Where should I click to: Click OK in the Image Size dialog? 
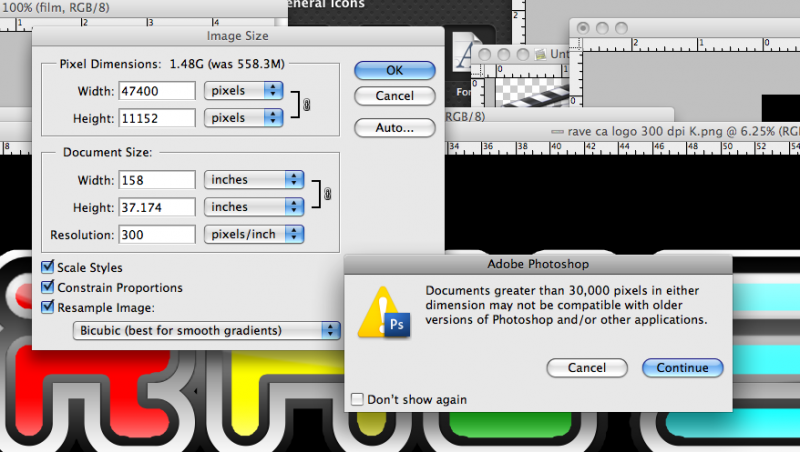394,70
